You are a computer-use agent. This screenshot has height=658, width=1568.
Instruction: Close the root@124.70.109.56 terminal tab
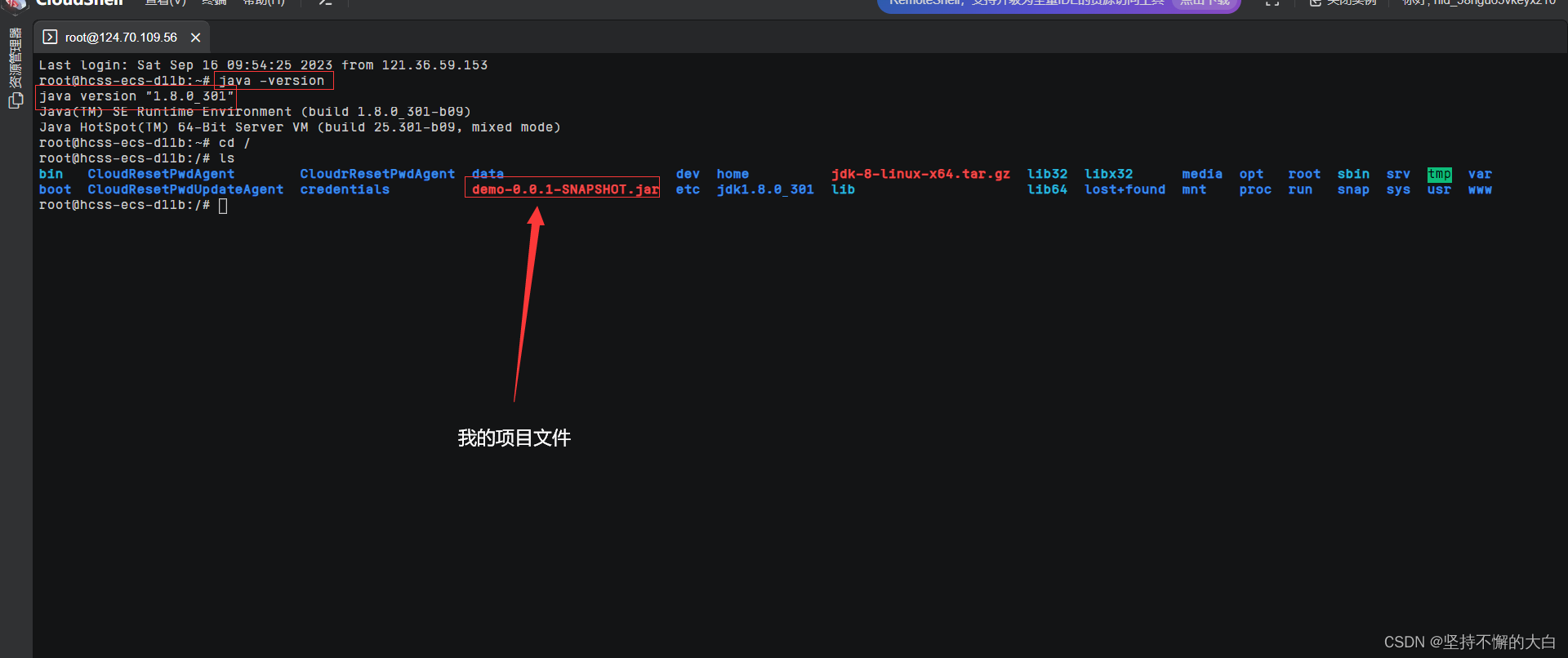click(x=196, y=38)
